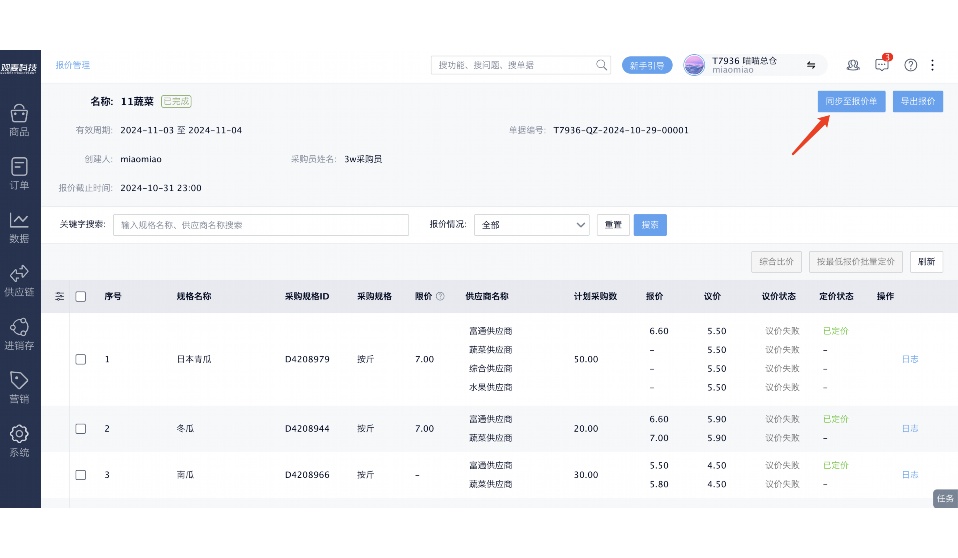
Task: Open 系统 settings gear in sidebar
Action: [x=19, y=440]
